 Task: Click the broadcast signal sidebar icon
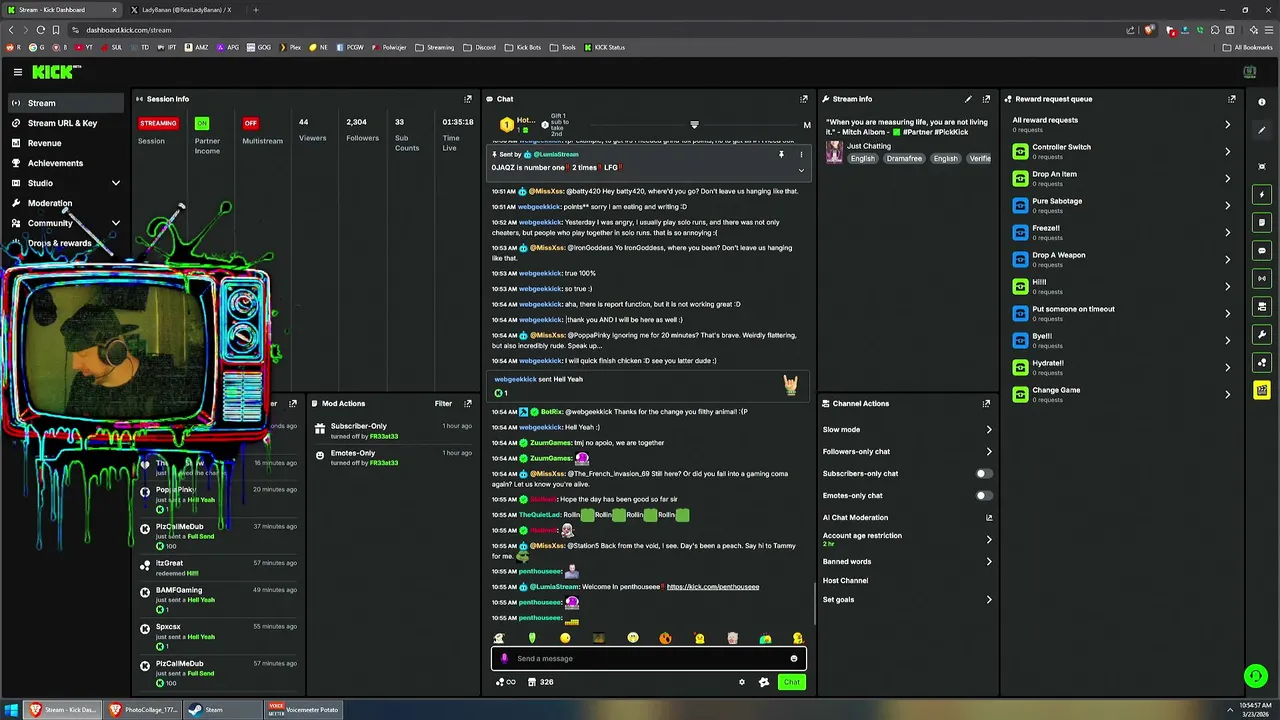click(1262, 278)
